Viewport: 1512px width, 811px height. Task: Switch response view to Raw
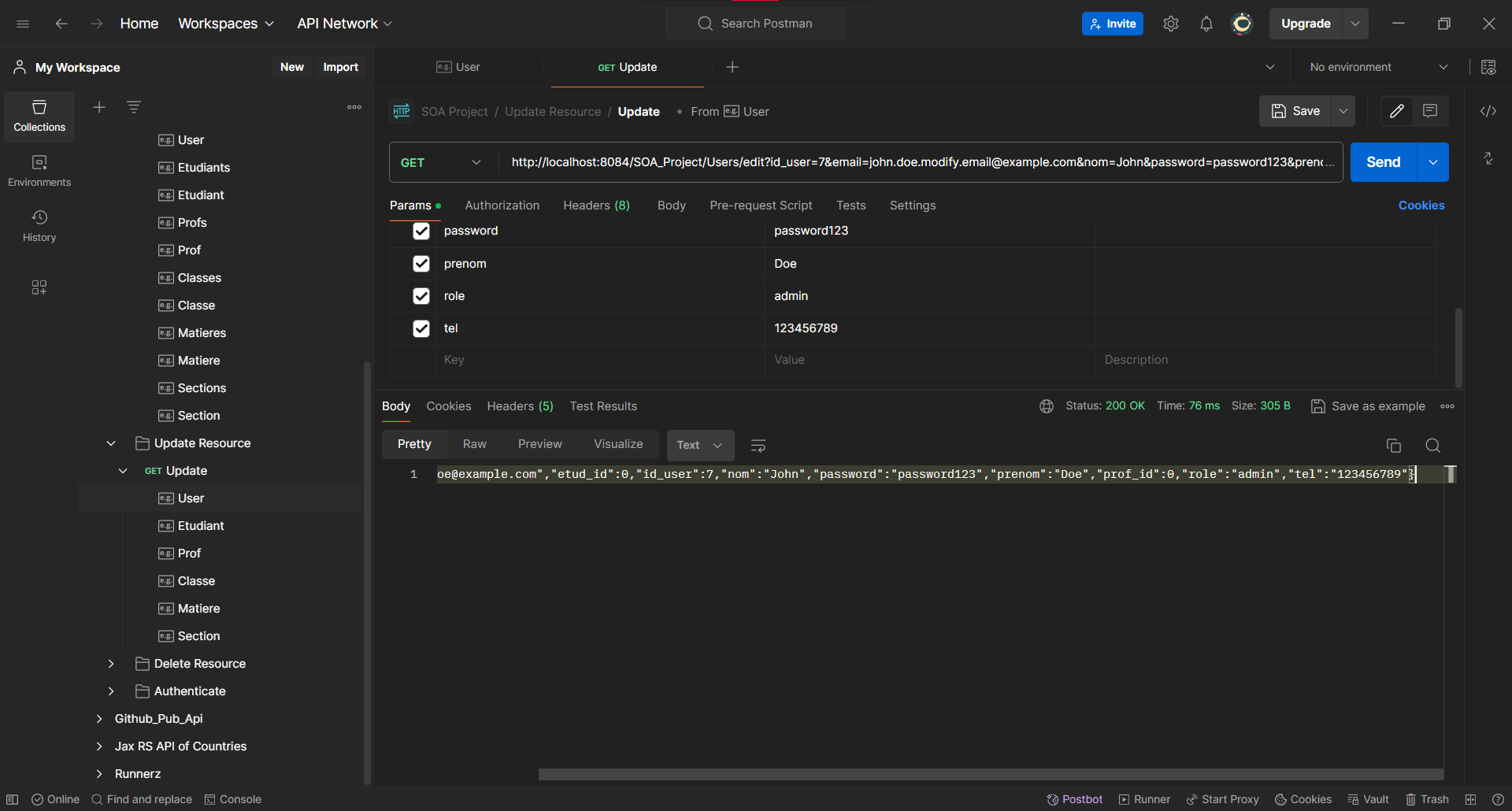click(x=475, y=444)
